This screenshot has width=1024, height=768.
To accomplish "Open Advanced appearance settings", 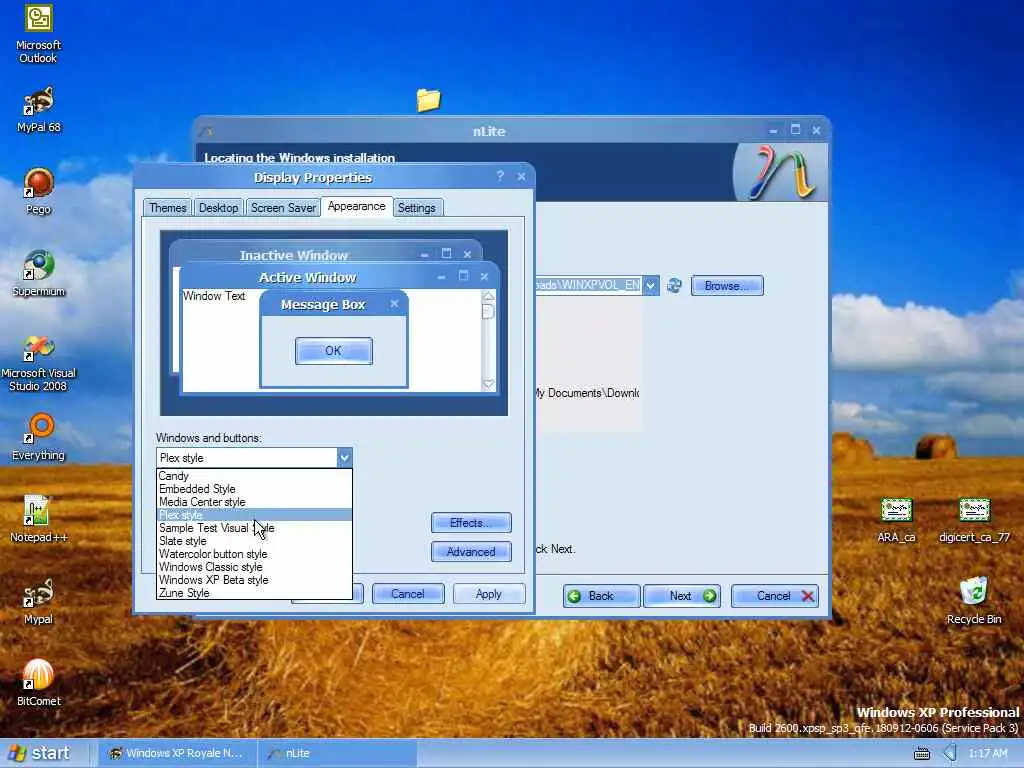I will coord(471,552).
